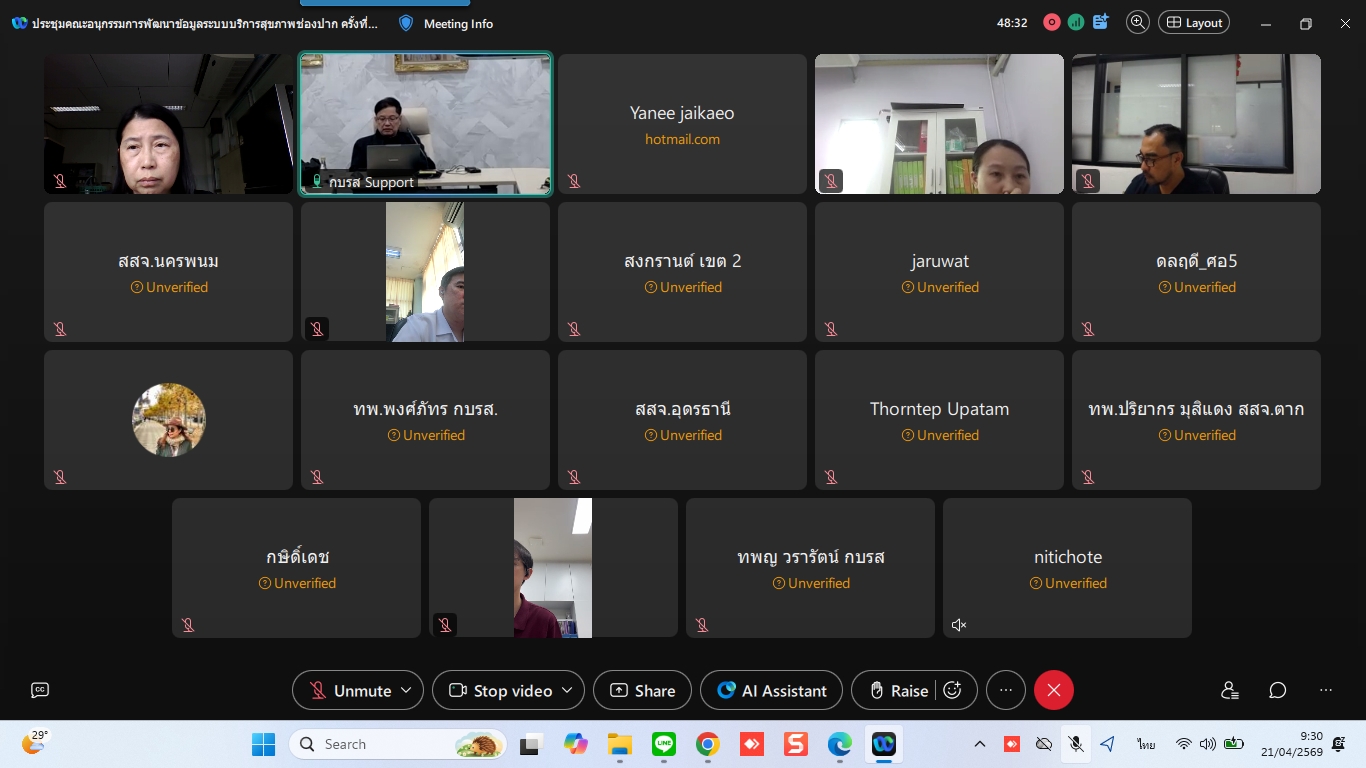Open the Layout dropdown
The height and width of the screenshot is (768, 1366).
[x=1194, y=22]
